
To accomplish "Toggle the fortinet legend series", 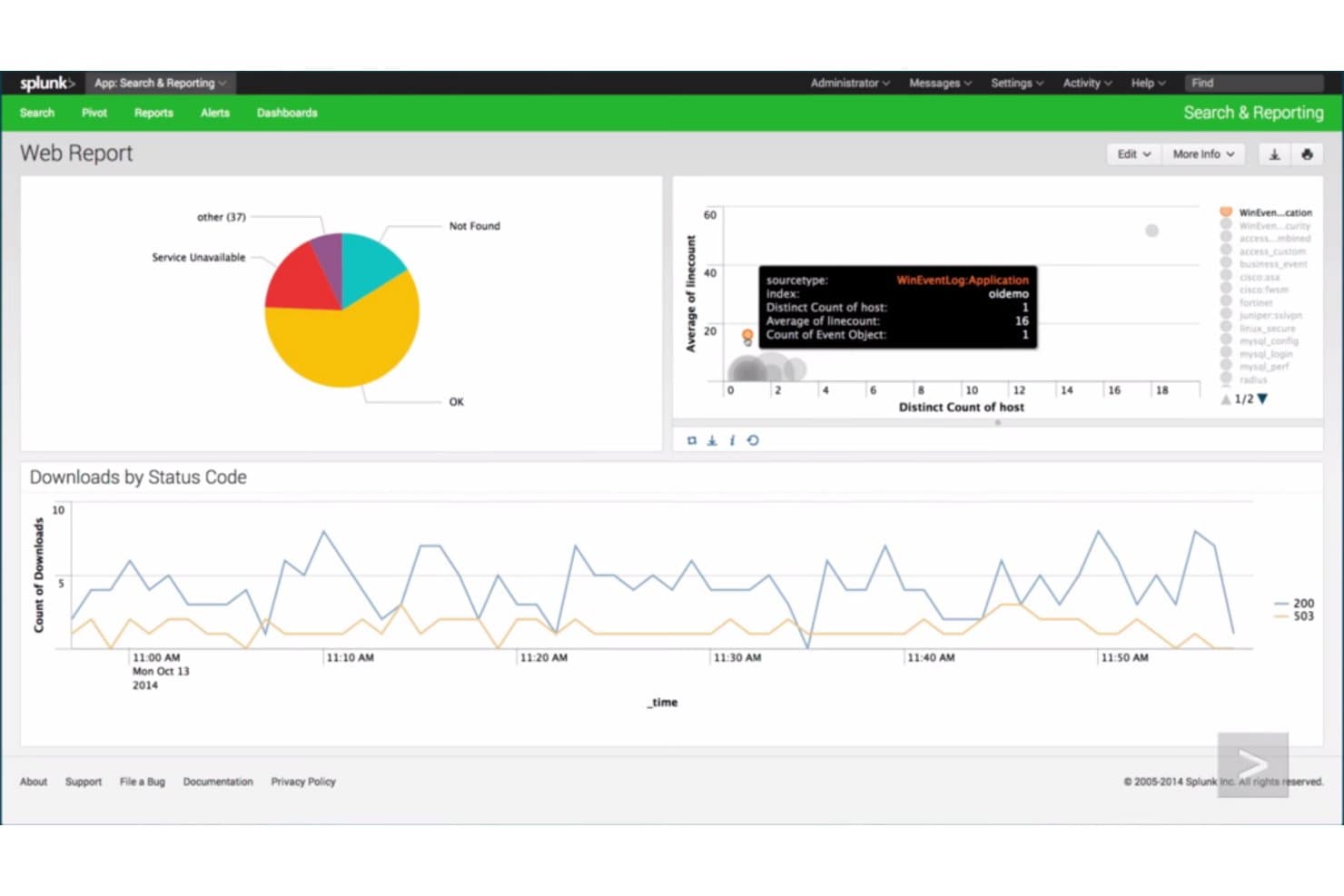I will tap(1247, 302).
